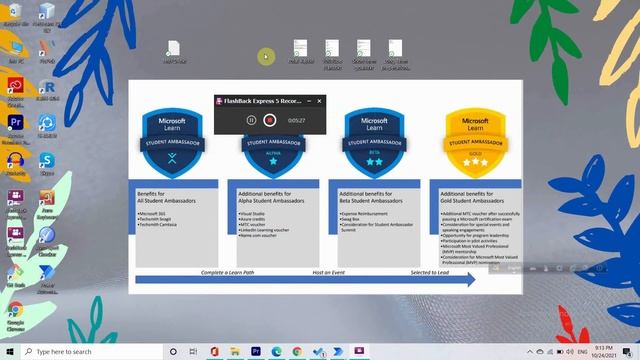
Task: Open the battery status tray icon
Action: click(x=560, y=352)
